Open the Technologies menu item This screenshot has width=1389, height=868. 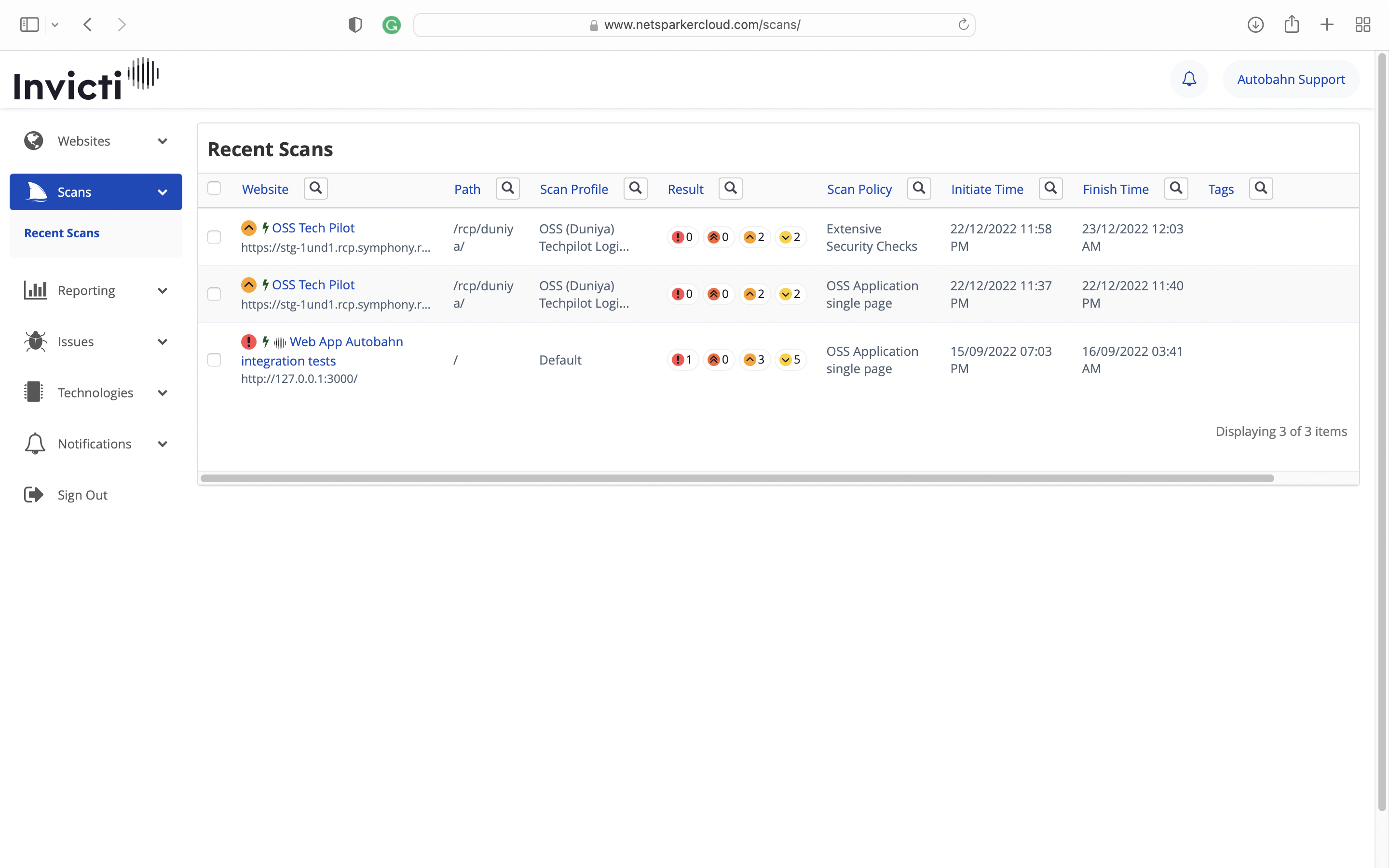pos(96,392)
